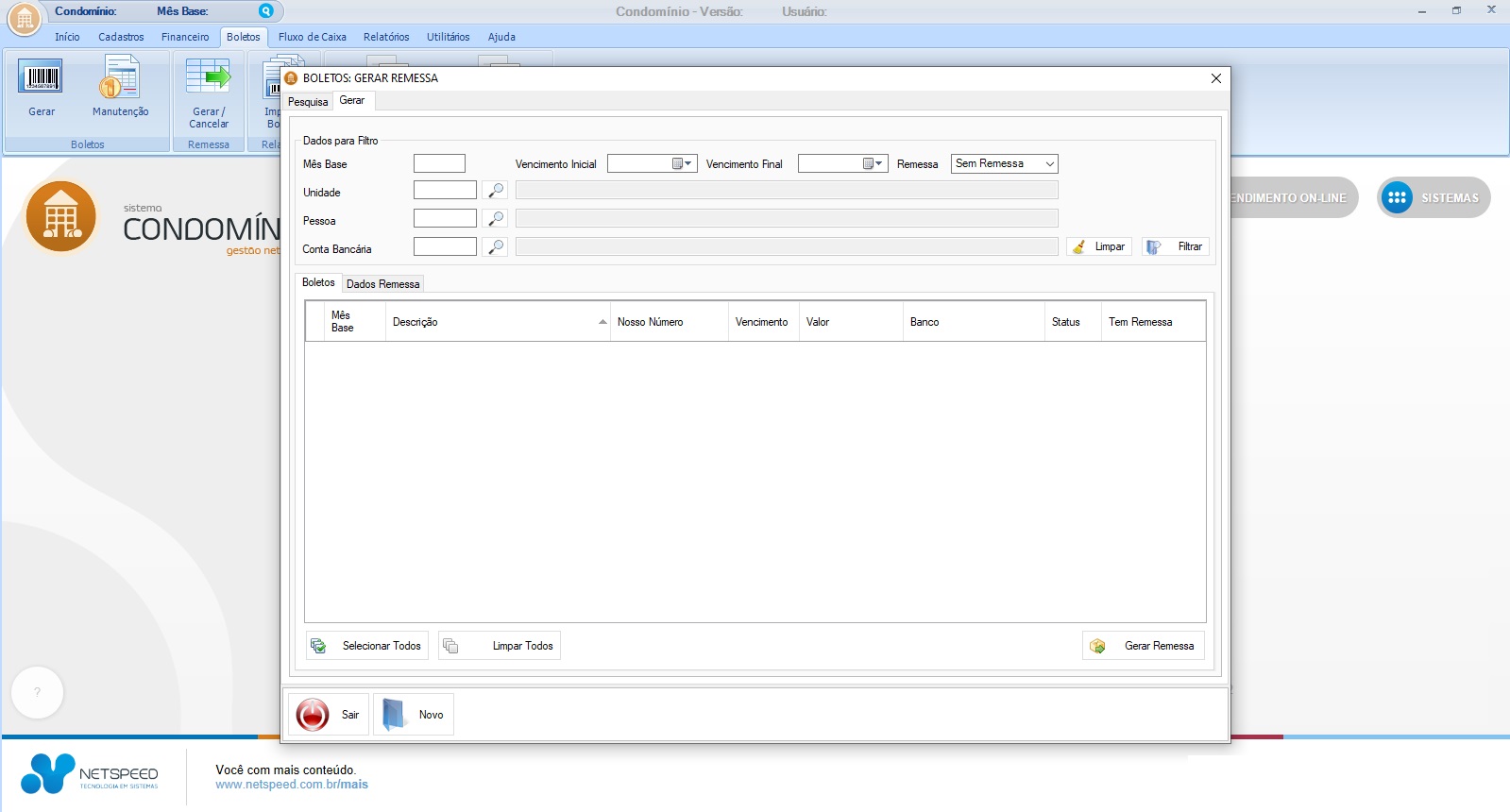The image size is (1510, 812).
Task: Expand the Remessa dropdown
Action: 1049,163
